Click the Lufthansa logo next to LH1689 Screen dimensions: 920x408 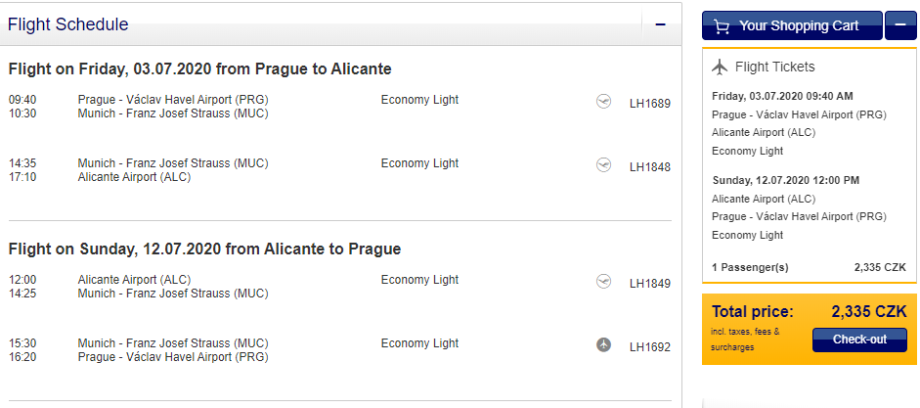click(603, 102)
